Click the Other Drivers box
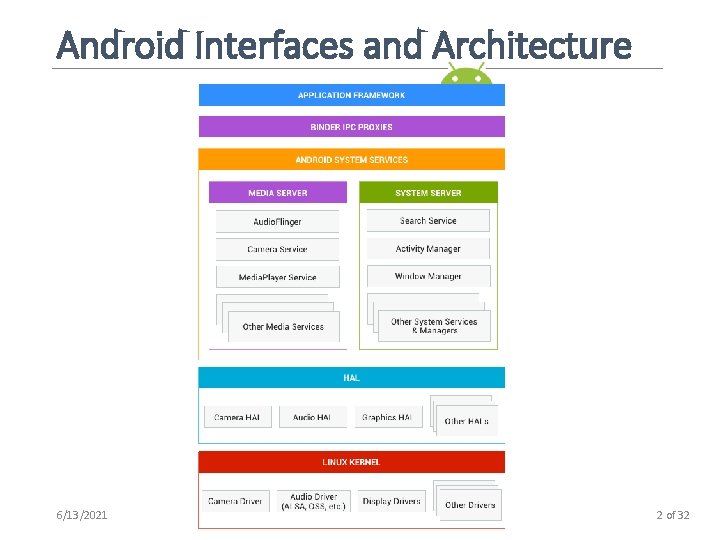Viewport: 720px width, 540px height. pyautogui.click(x=470, y=505)
